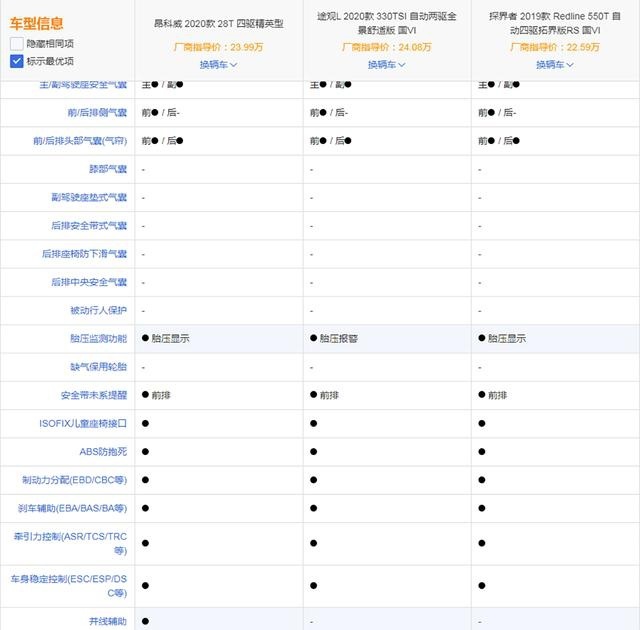Open 换辆车 dropdown under 昂科威 2020款
The height and width of the screenshot is (630, 640).
[218, 64]
